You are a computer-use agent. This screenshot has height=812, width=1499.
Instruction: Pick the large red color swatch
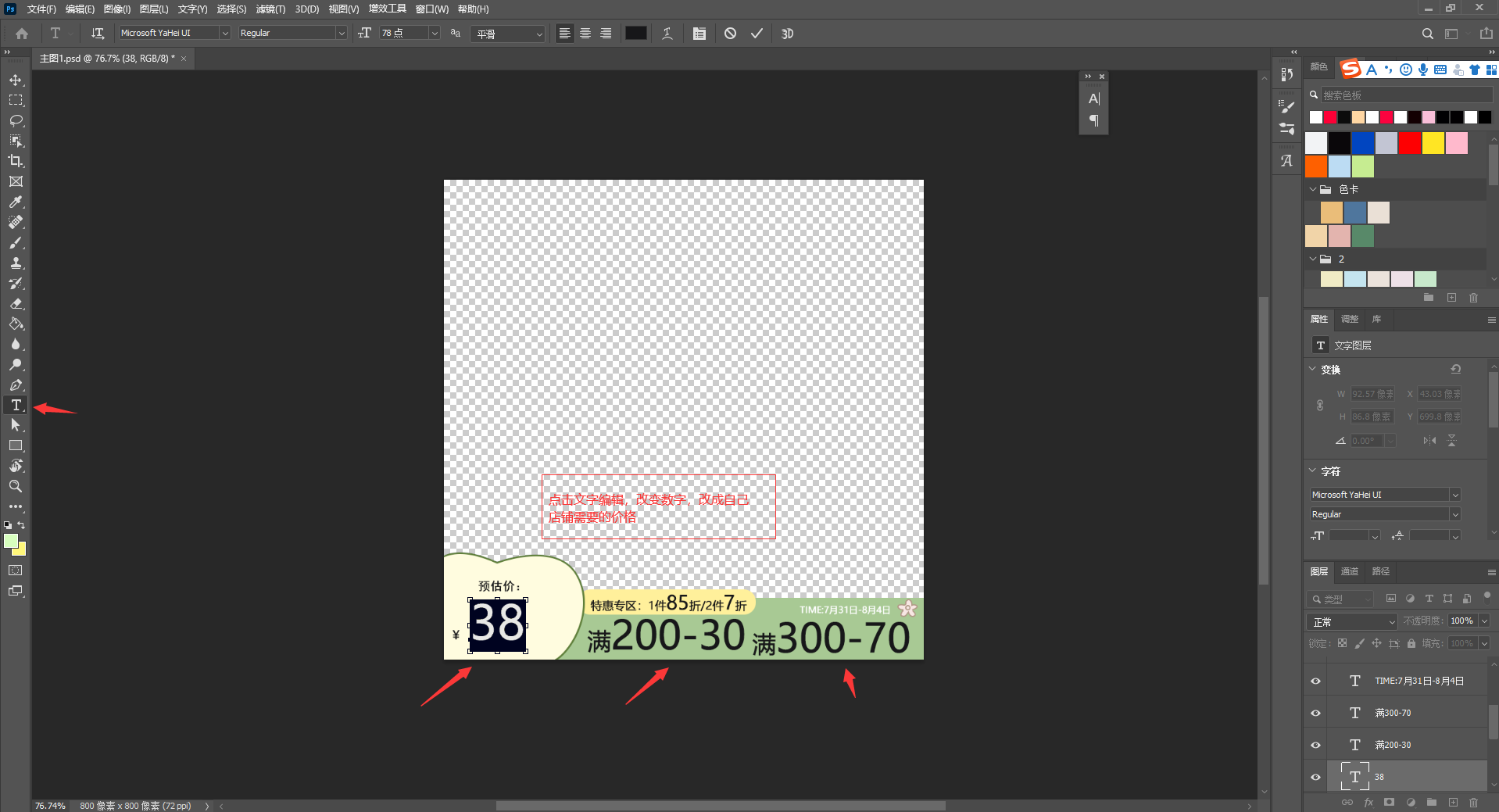1409,143
